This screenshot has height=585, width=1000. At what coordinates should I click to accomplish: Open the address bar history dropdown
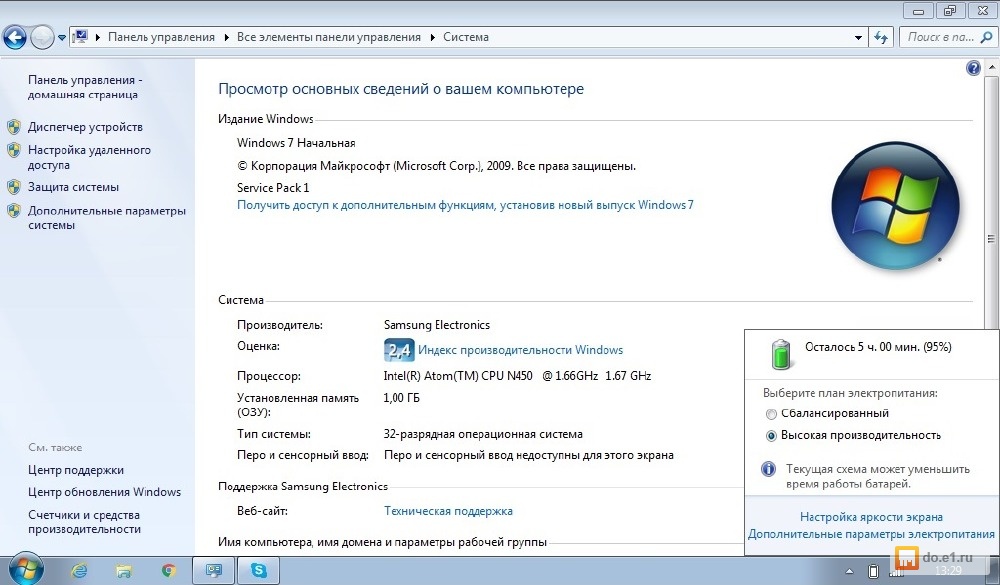858,38
